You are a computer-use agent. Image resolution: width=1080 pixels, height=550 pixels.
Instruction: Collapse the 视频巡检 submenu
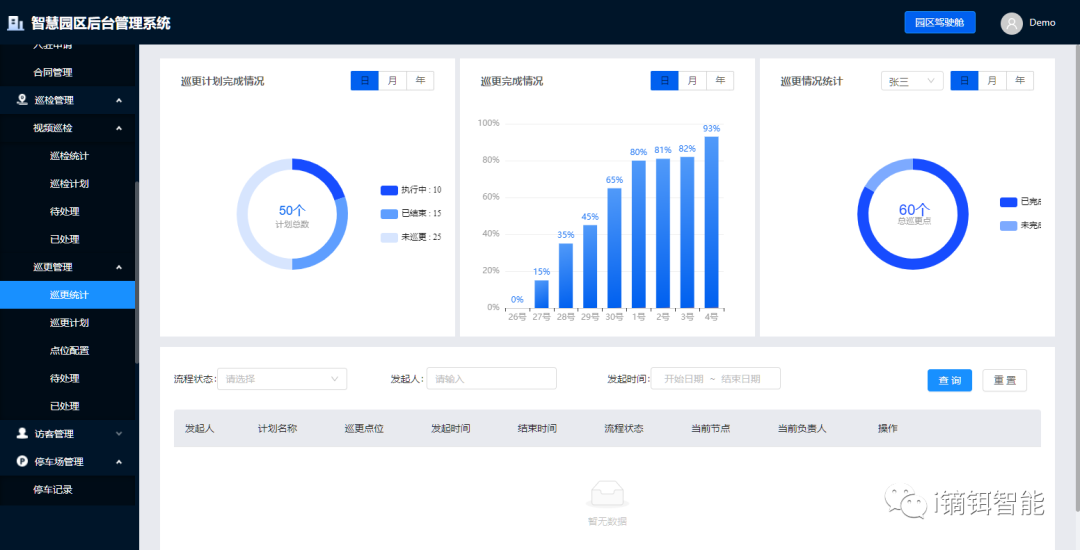118,128
